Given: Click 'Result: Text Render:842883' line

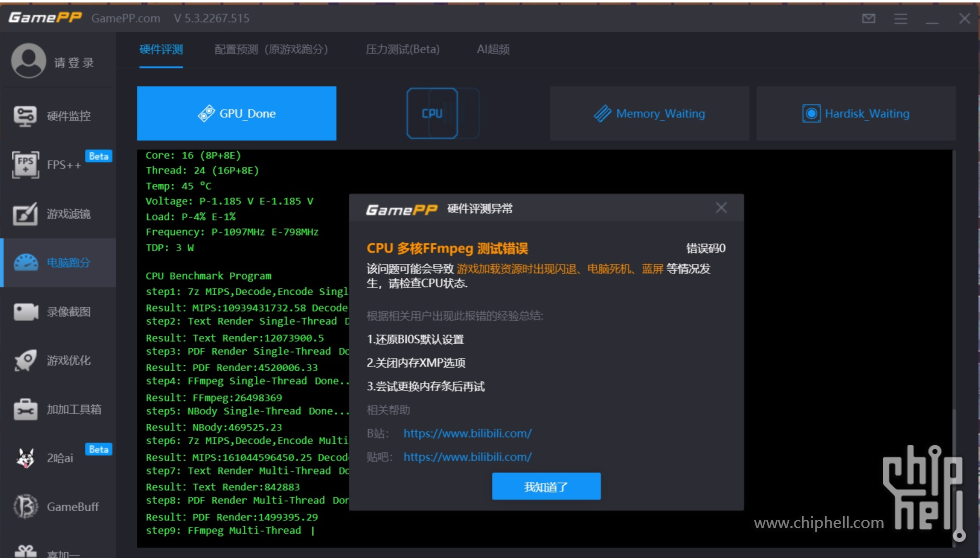Looking at the screenshot, I should coord(222,487).
